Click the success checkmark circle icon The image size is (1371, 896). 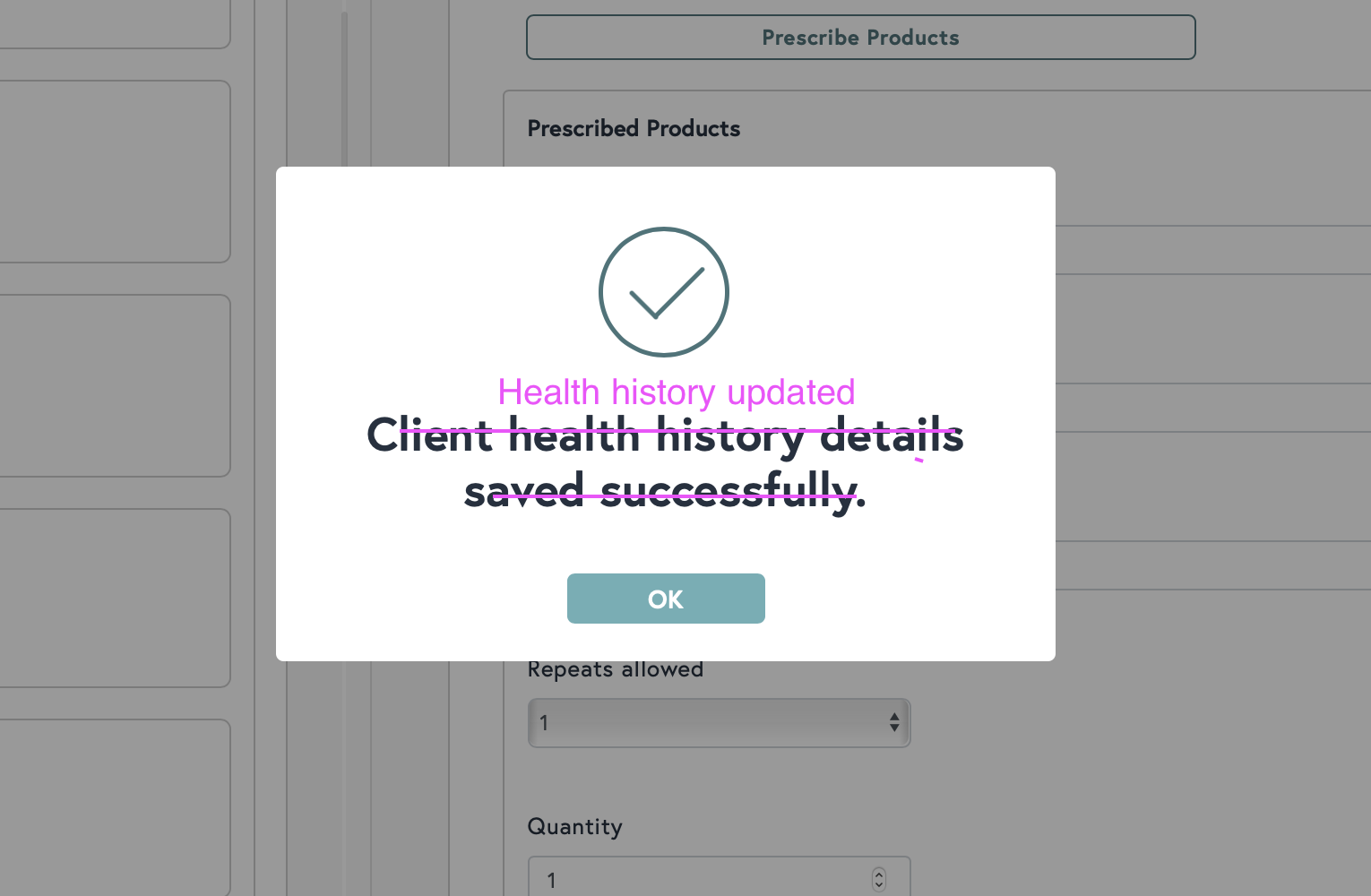664,292
